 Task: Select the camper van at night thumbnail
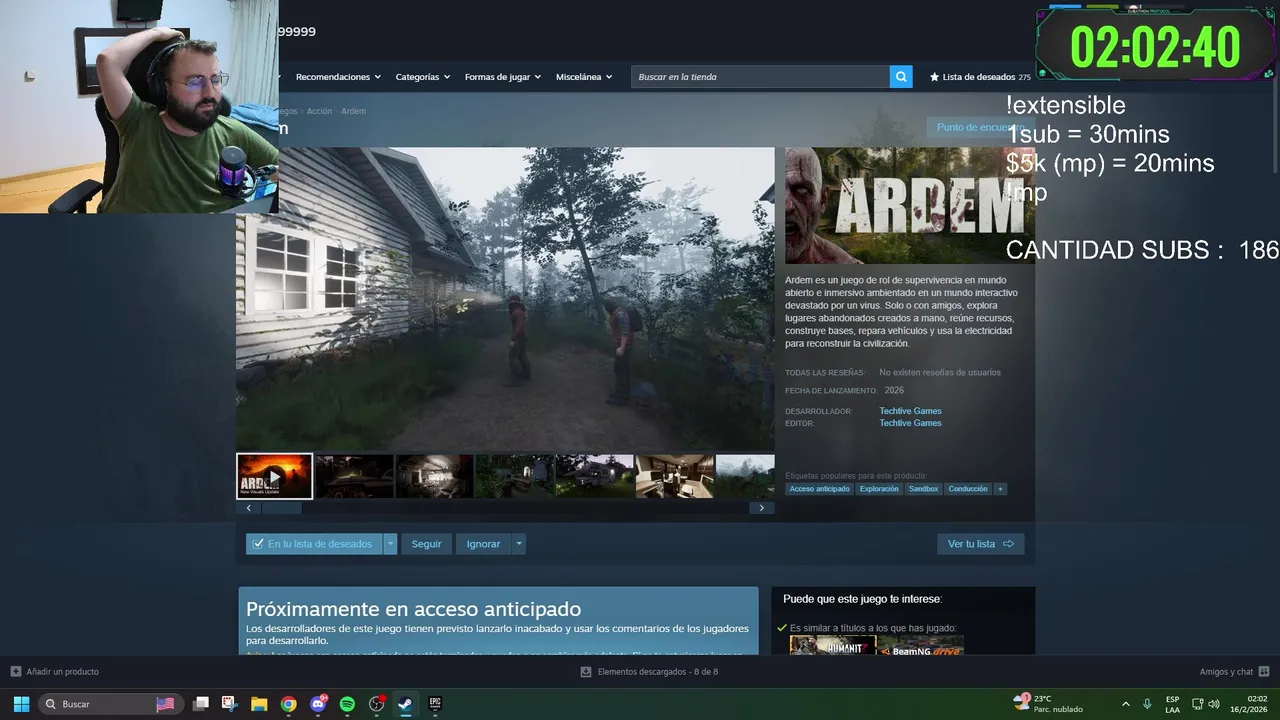tap(594, 476)
